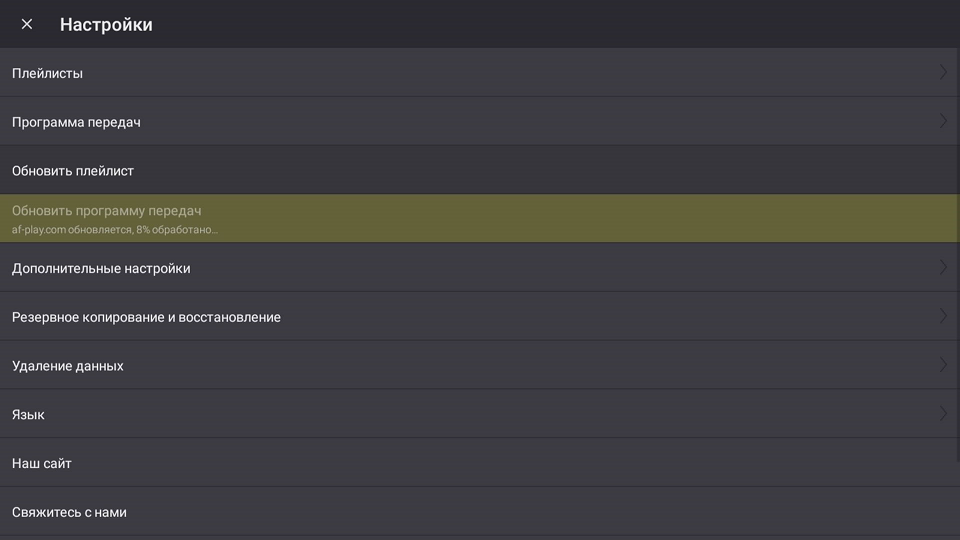This screenshot has height=540, width=960.
Task: Open the Плейлисты settings item
Action: pyautogui.click(x=47, y=73)
